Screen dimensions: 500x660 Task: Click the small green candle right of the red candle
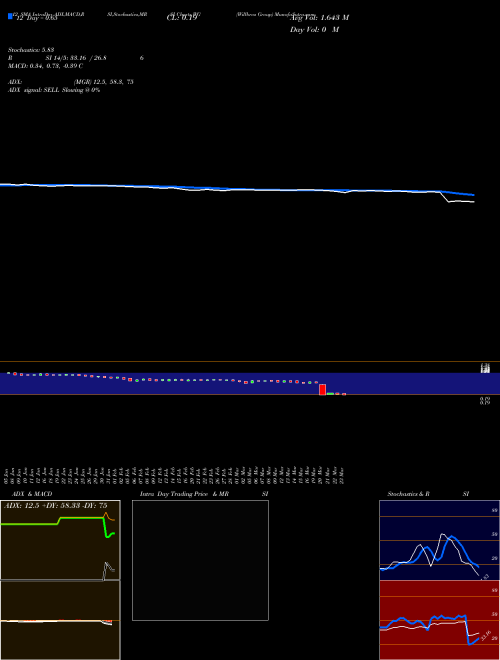click(x=330, y=394)
